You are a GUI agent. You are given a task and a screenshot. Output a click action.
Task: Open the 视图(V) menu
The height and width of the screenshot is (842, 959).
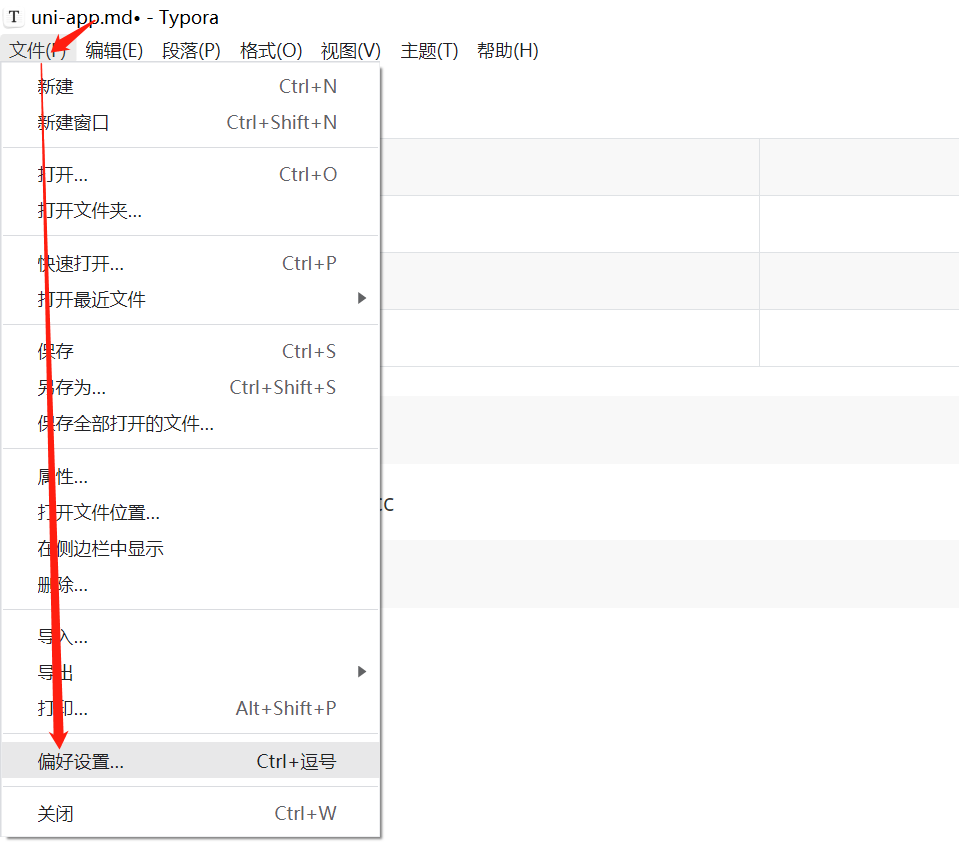coord(350,50)
